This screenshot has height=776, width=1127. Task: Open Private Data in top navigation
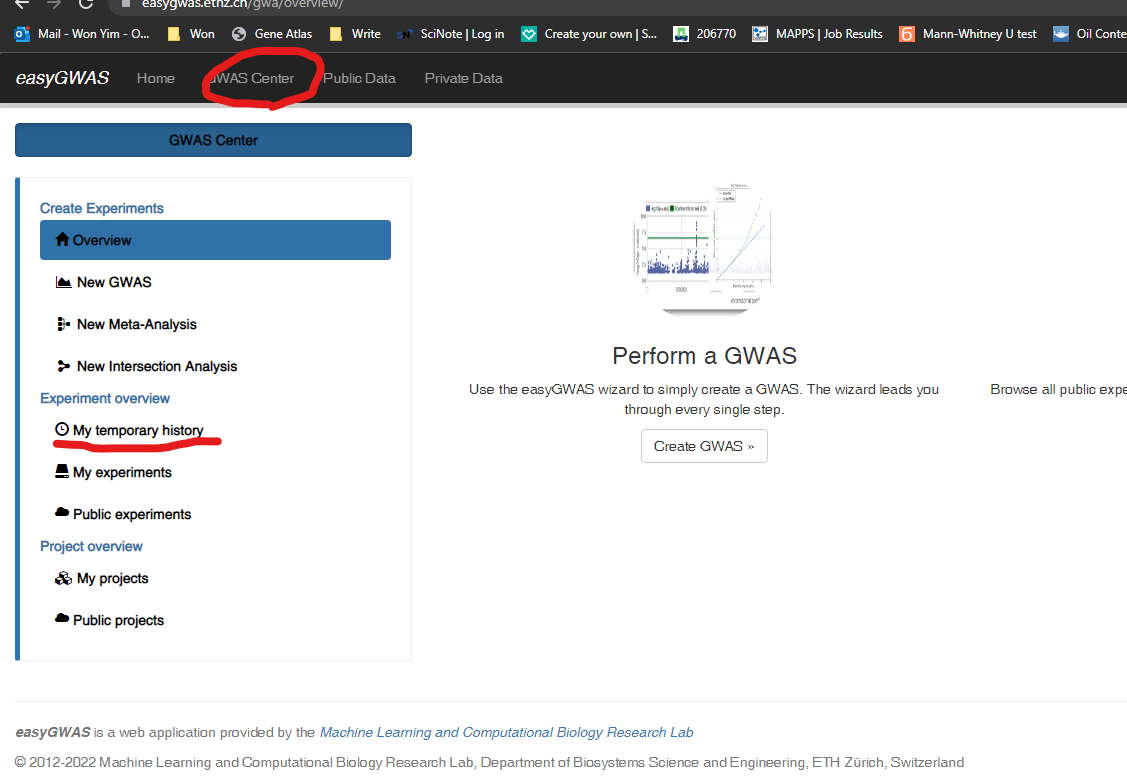coord(463,78)
